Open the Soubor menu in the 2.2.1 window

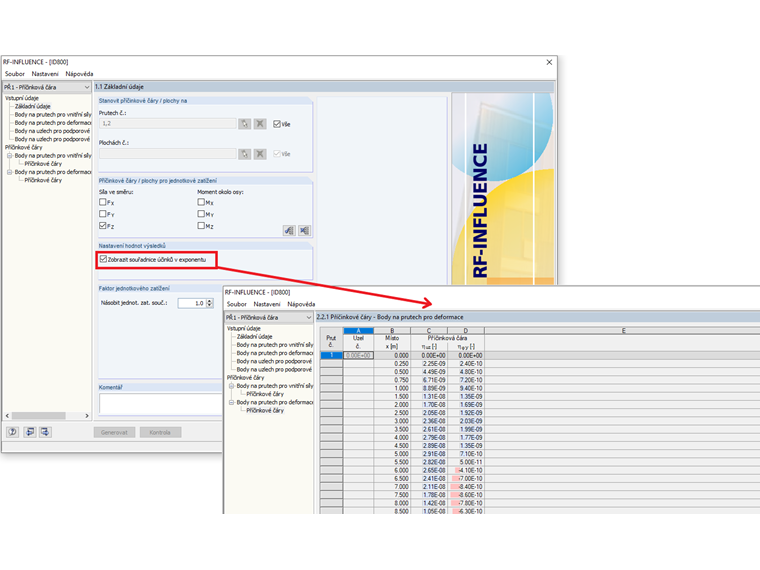pyautogui.click(x=237, y=304)
